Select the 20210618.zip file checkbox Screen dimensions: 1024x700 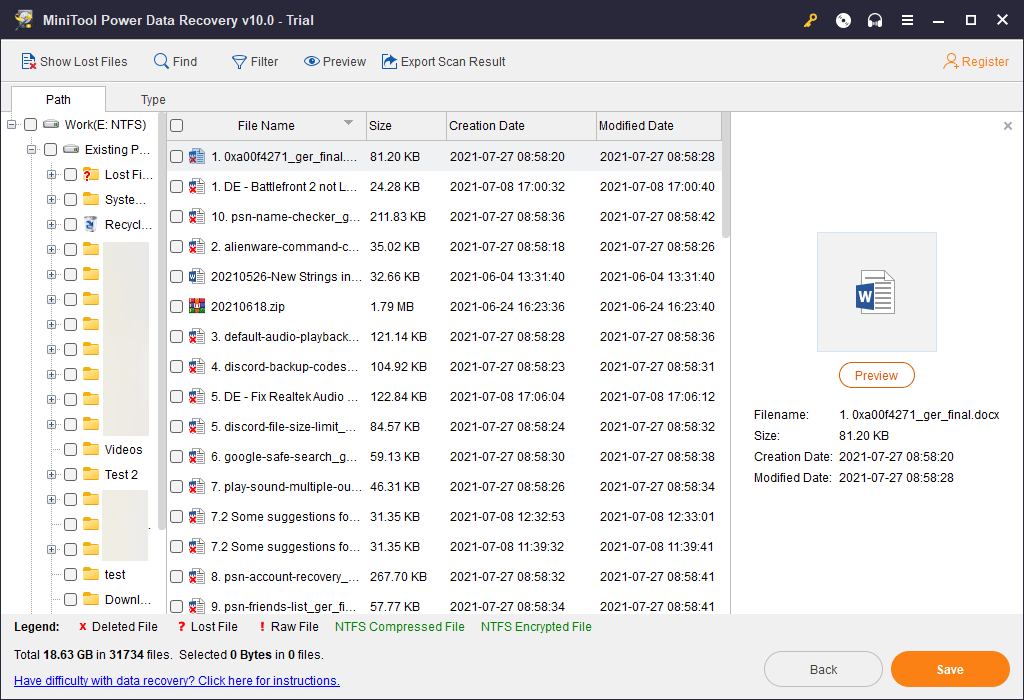click(x=176, y=306)
